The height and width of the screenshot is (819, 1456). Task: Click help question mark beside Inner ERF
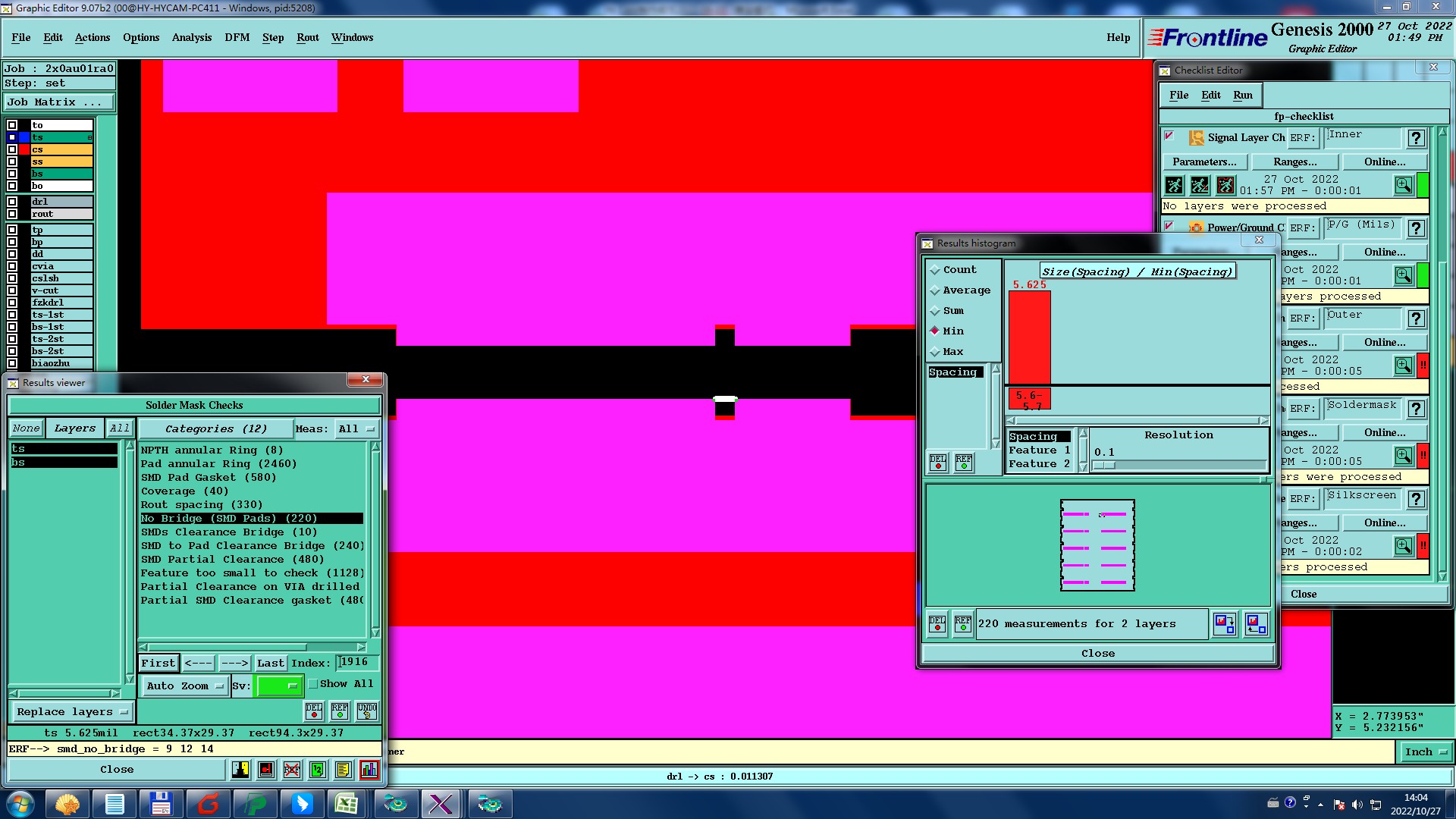[1416, 138]
